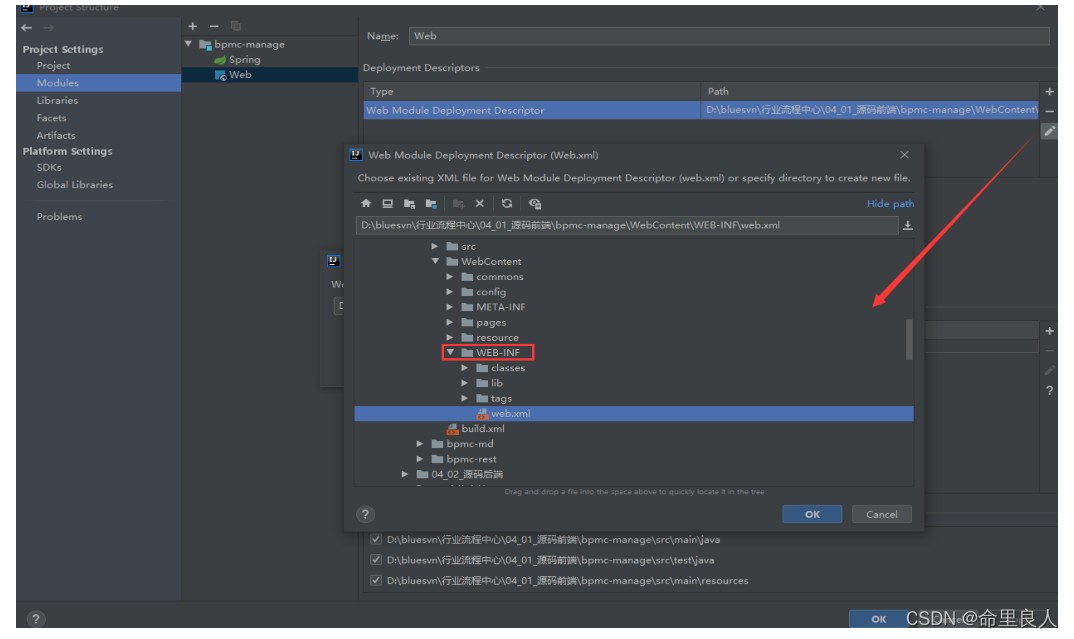Screen dimensions: 1074x639
Task: Expand the classes folder
Action: (x=464, y=368)
